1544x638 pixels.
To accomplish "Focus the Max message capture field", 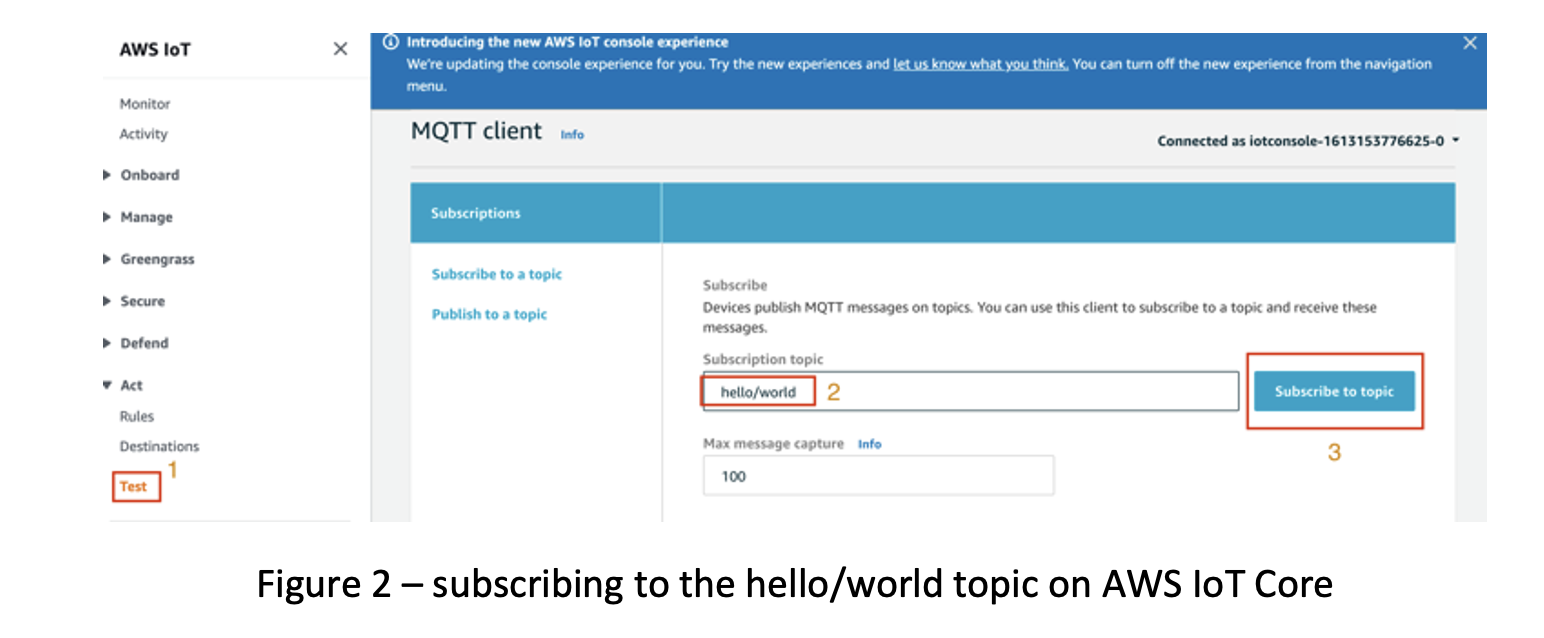I will (x=878, y=476).
